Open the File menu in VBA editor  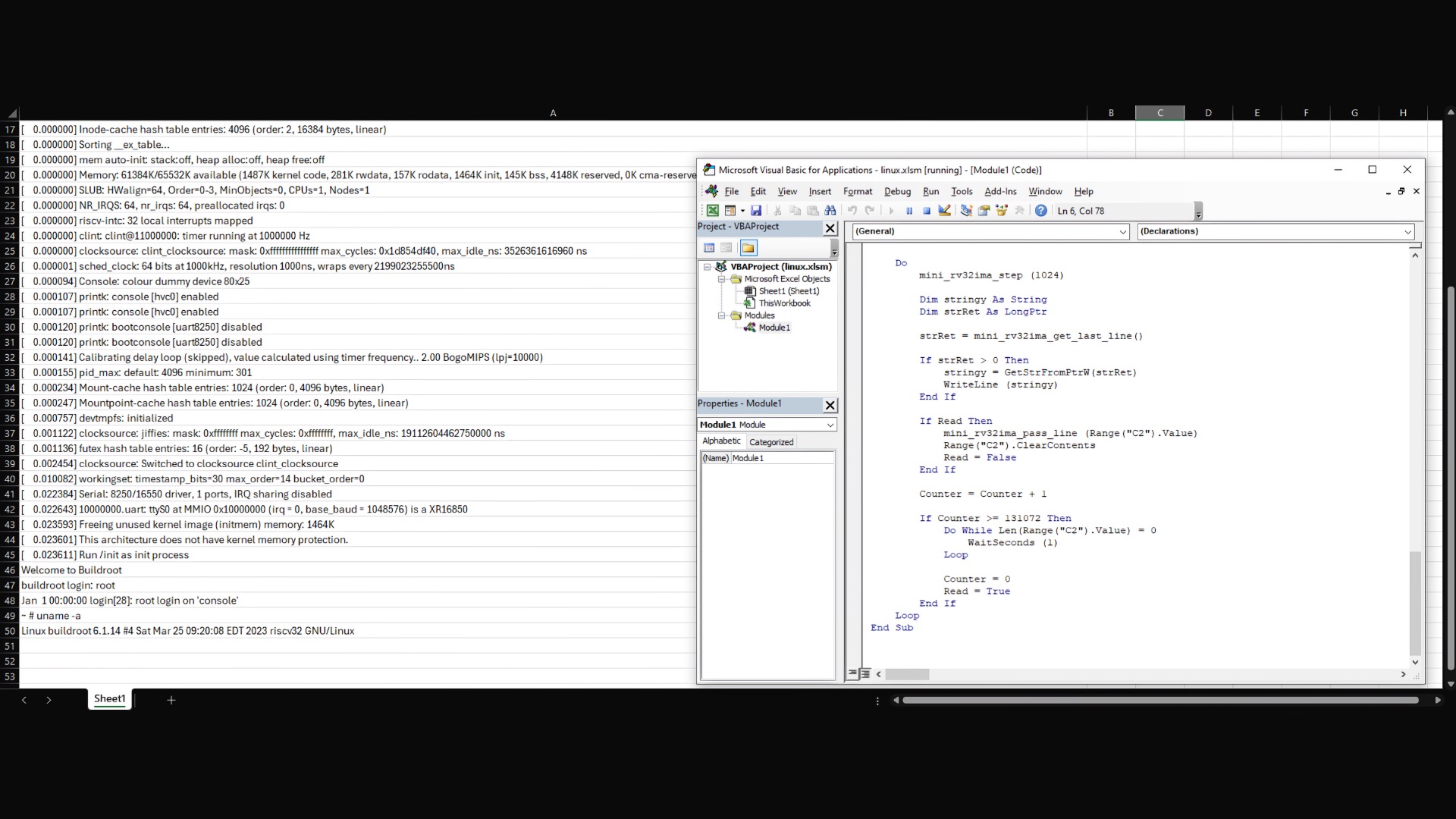731,191
